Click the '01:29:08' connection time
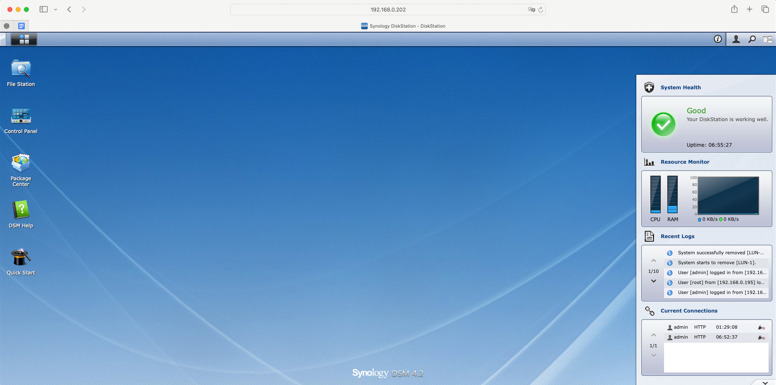This screenshot has height=385, width=776. pyautogui.click(x=726, y=327)
